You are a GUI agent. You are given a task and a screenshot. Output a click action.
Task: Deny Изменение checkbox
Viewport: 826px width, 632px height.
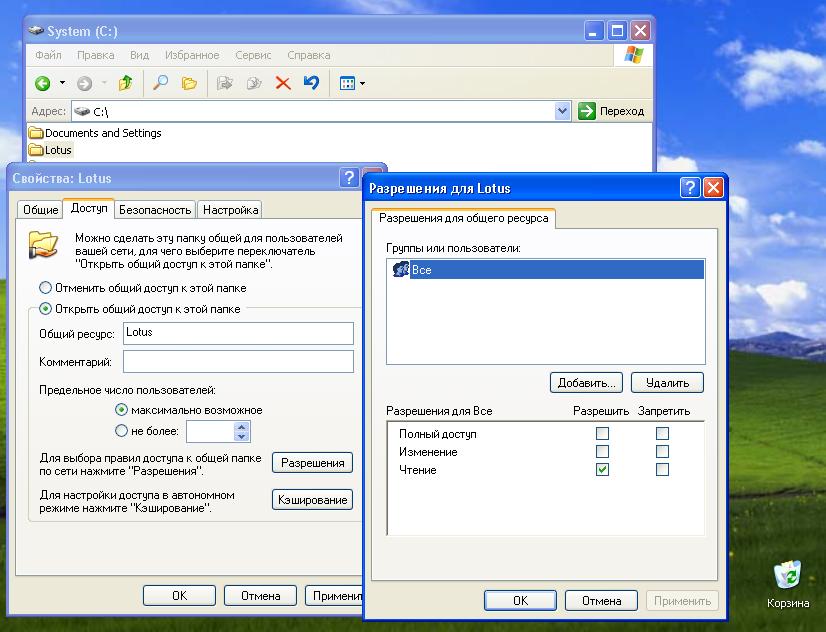[x=662, y=451]
